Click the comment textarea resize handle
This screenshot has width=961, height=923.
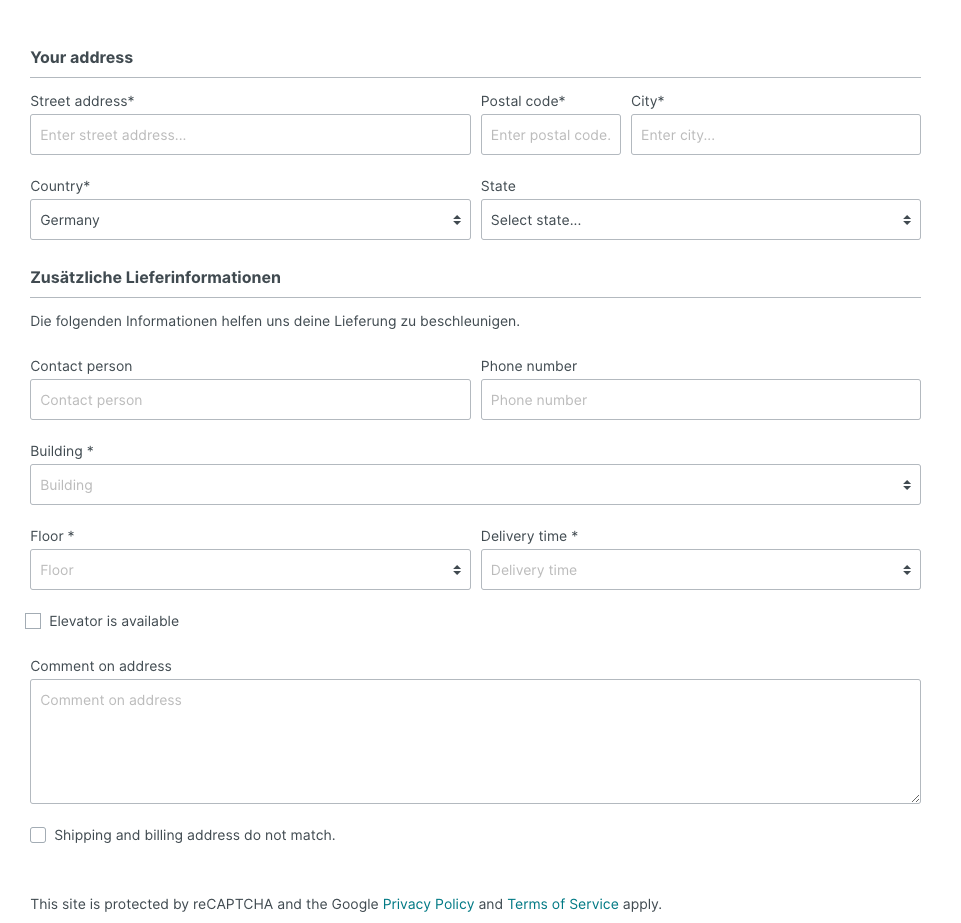click(915, 798)
